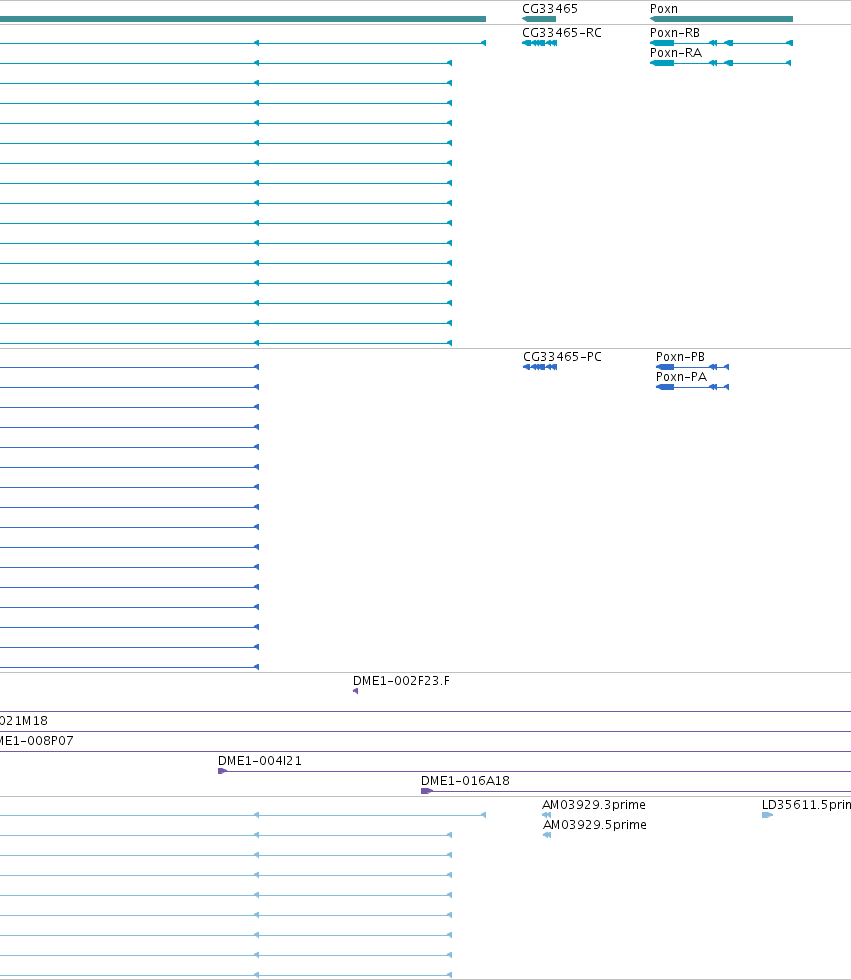
Task: Click the LD35611.5prime label
Action: (x=806, y=804)
